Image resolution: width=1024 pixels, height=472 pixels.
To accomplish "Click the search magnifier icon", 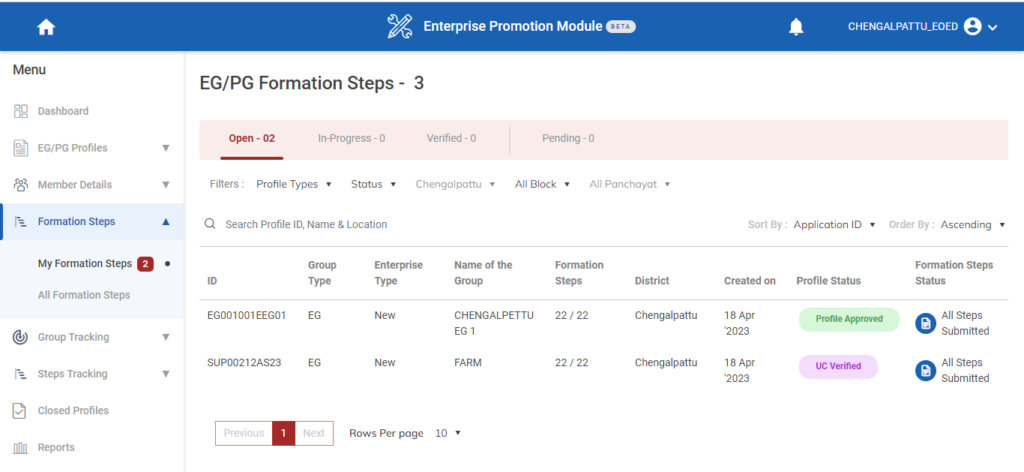I will pyautogui.click(x=210, y=225).
